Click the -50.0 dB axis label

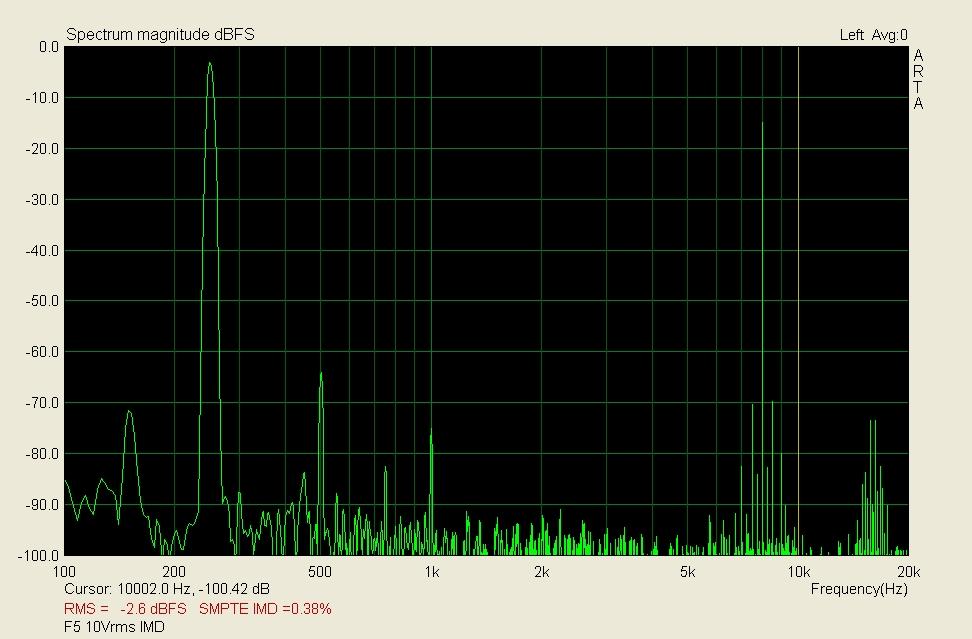pyautogui.click(x=42, y=301)
